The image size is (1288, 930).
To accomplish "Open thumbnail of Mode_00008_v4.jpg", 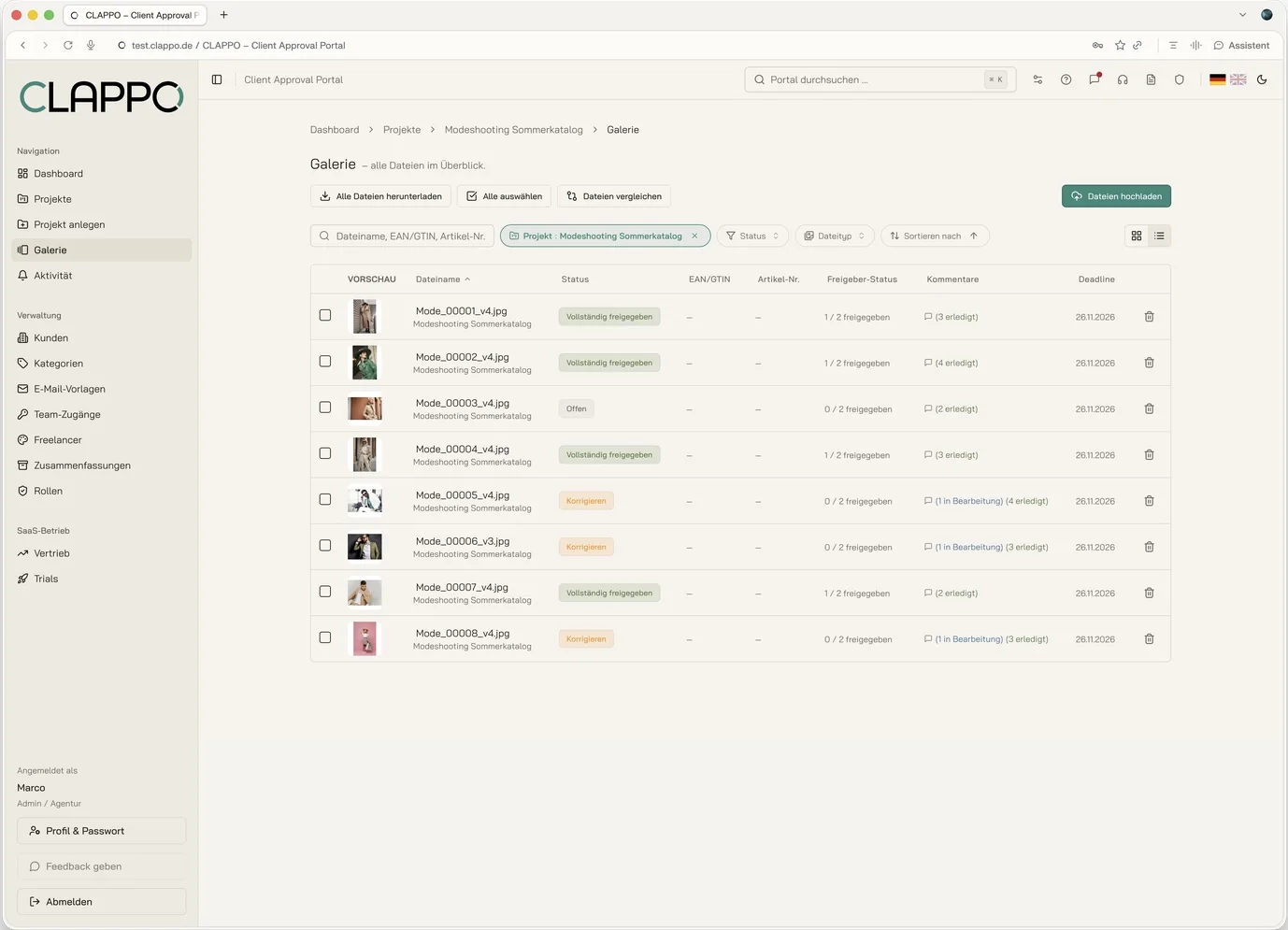I will (365, 639).
